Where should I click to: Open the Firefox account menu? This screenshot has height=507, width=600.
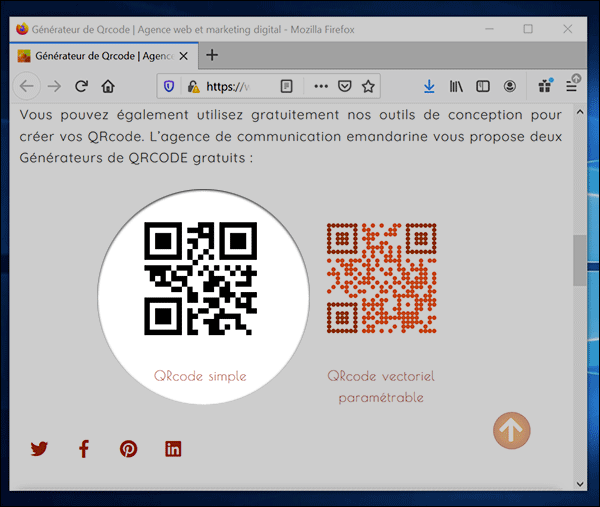(511, 87)
